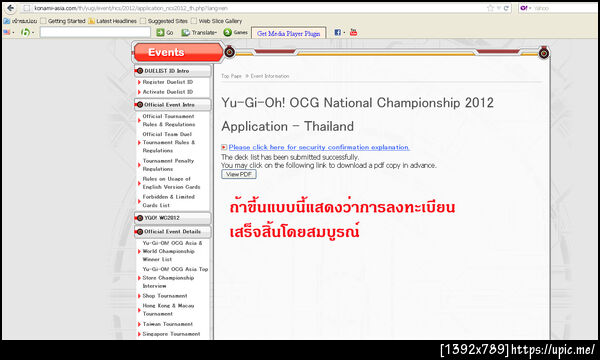Open the Official Event Intro section
This screenshot has height=360, width=600.
pyautogui.click(x=173, y=104)
